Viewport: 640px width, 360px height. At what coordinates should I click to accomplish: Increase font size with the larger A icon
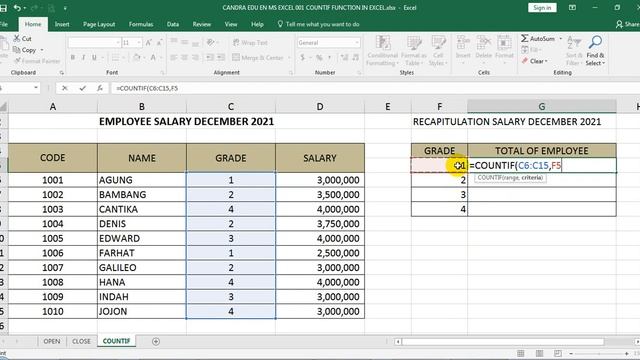149,42
